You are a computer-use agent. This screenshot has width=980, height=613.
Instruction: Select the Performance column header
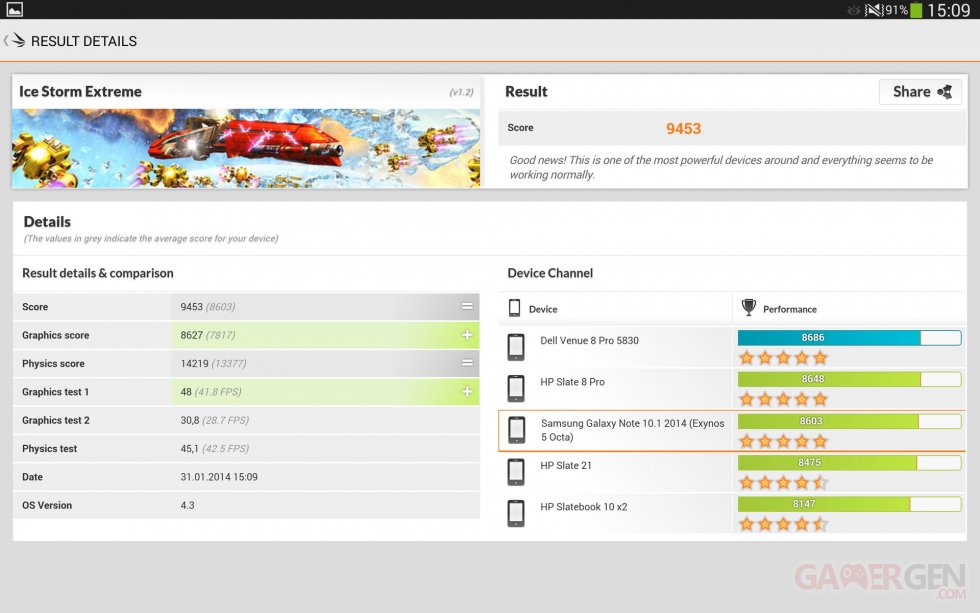[x=789, y=309]
